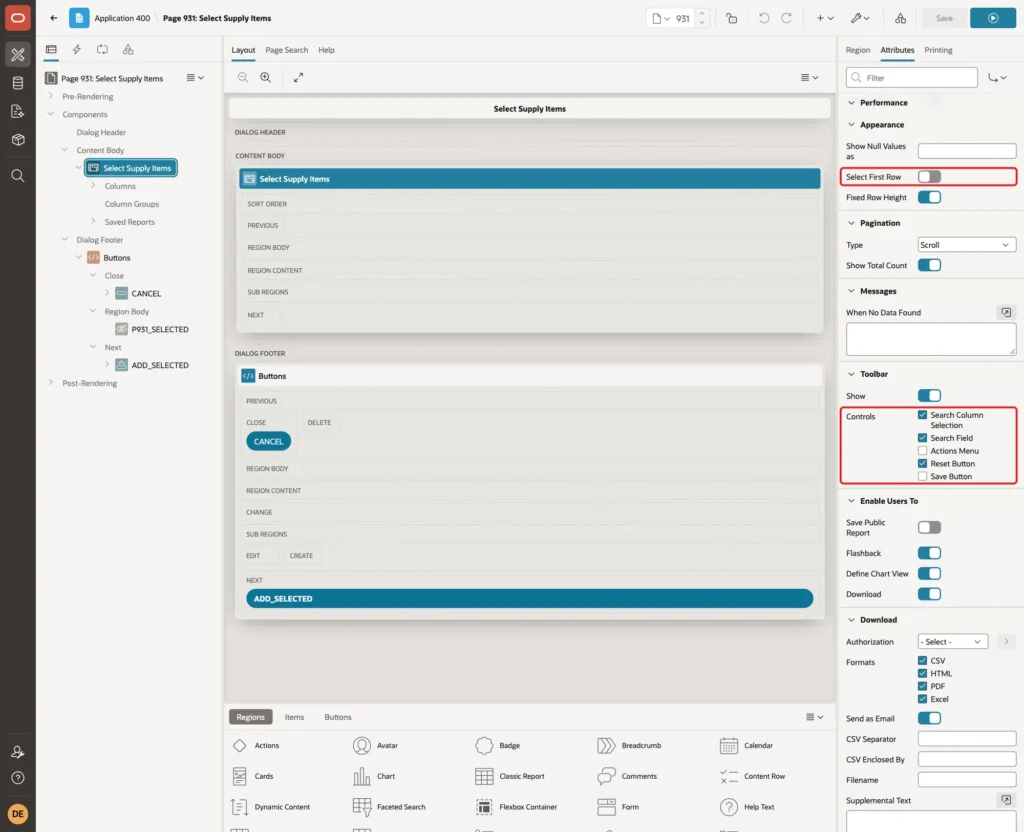Expand the Columns tree node

(x=93, y=185)
